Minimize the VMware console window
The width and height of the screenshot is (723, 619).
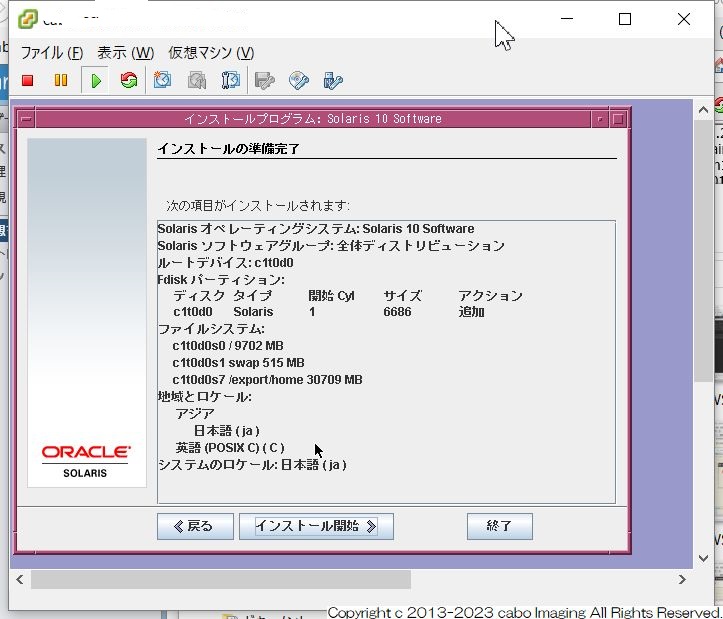coord(567,19)
